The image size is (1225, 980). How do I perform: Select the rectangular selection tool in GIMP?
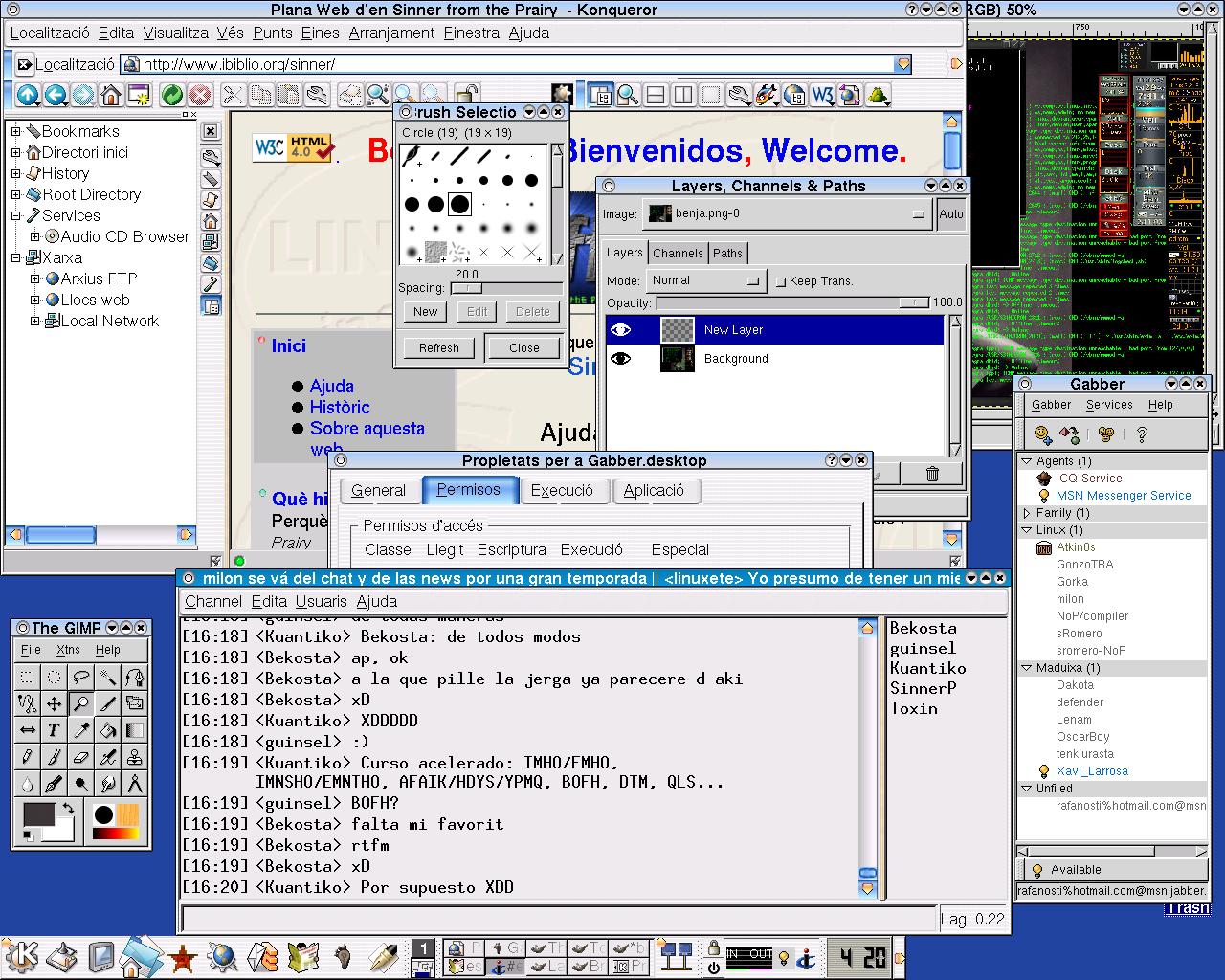tap(27, 678)
